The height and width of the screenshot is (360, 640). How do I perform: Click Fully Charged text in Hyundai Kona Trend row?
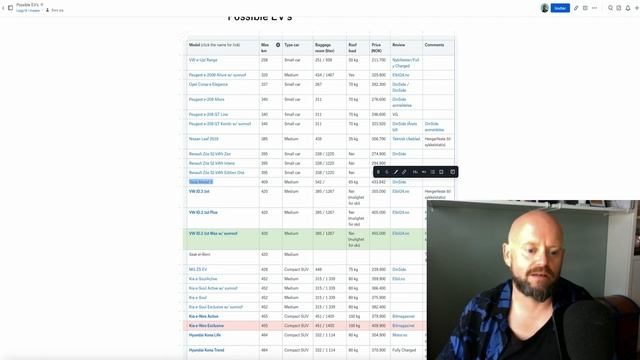[404, 350]
